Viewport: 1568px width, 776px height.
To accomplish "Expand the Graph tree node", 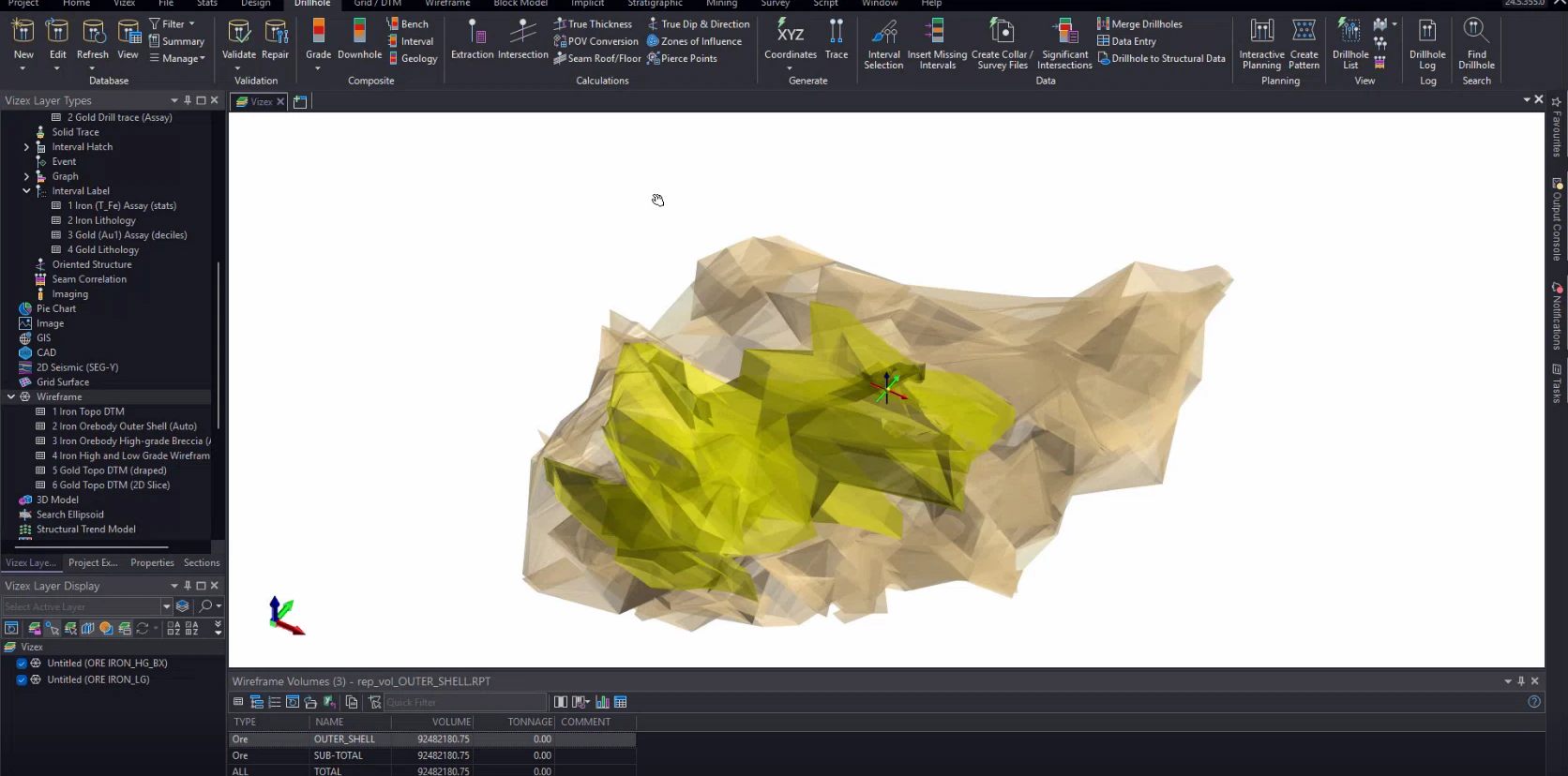I will pyautogui.click(x=26, y=176).
